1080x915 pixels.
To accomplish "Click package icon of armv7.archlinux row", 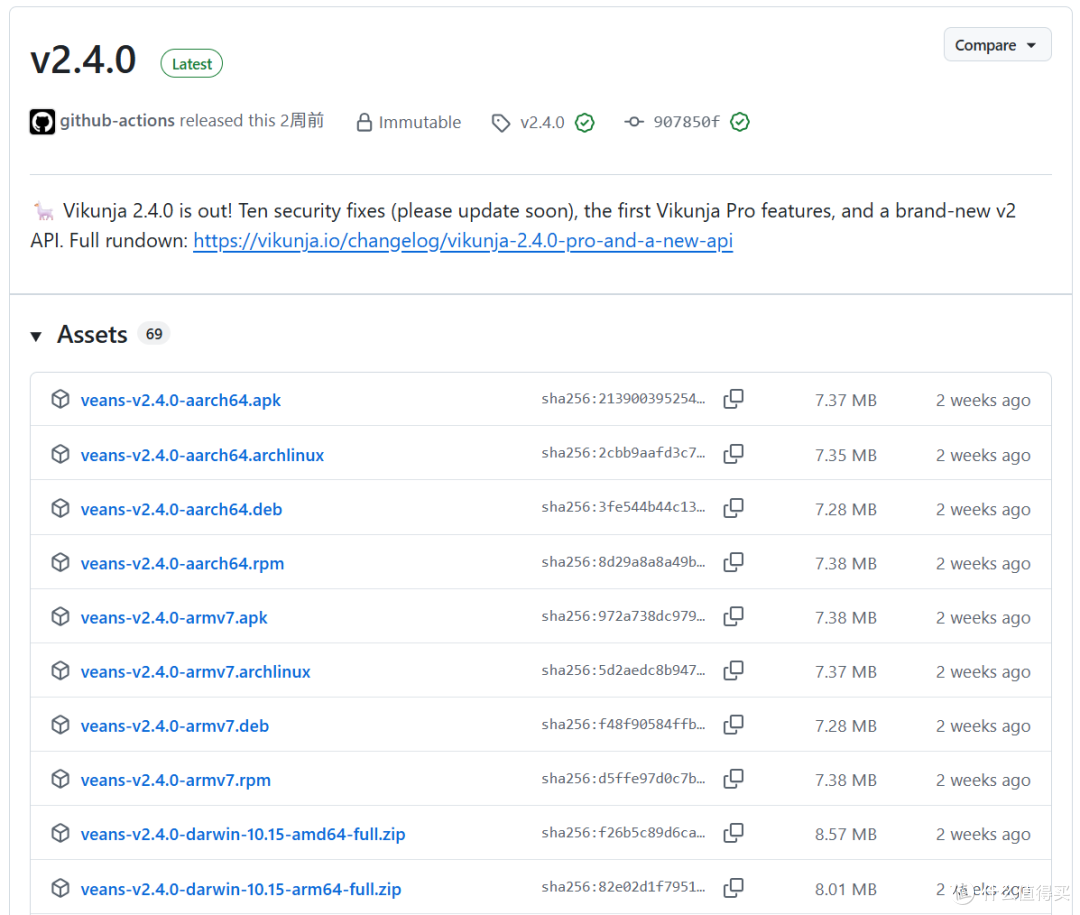I will [x=61, y=670].
